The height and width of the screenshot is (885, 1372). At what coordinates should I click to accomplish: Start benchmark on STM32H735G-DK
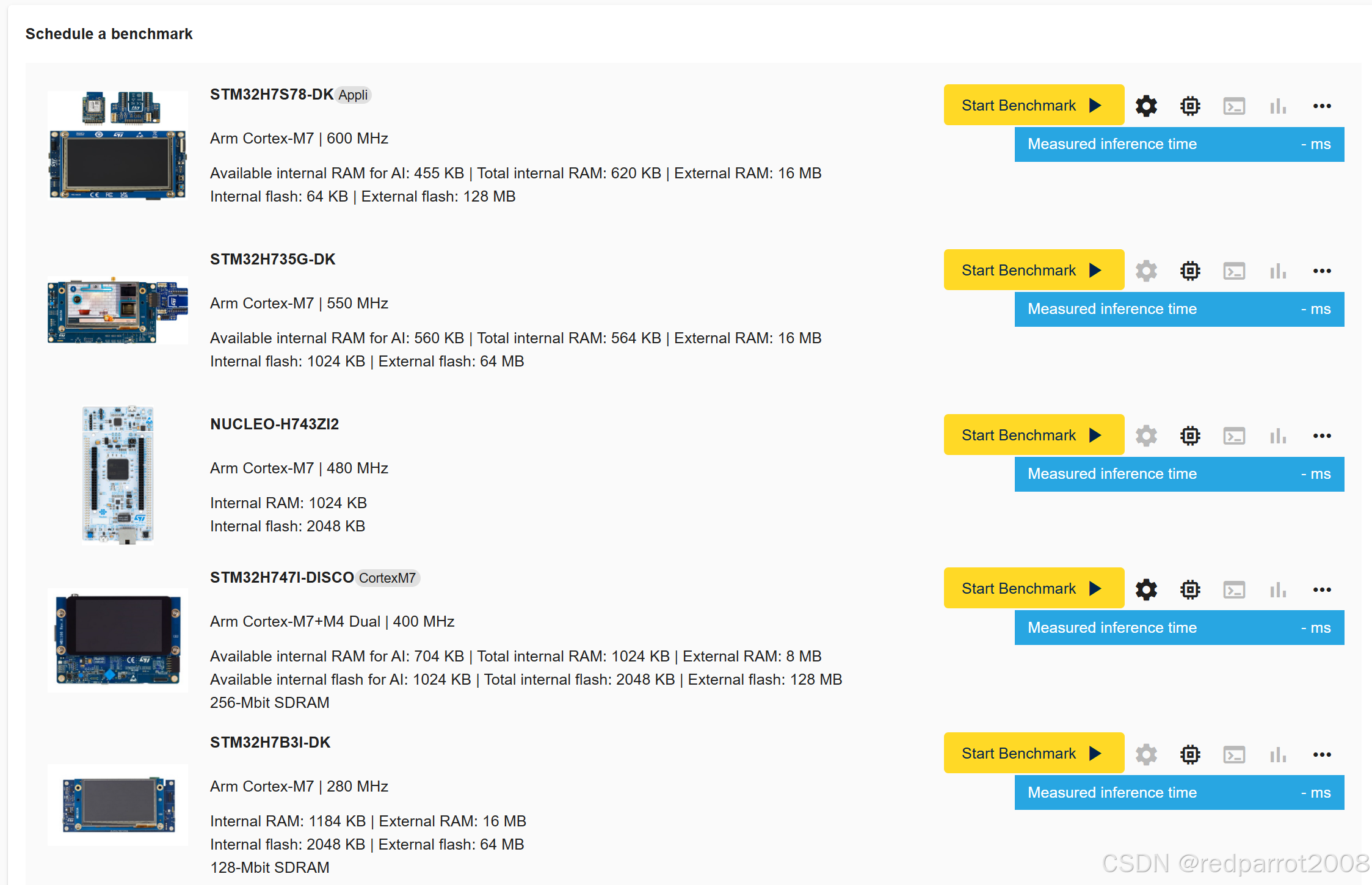click(1033, 270)
